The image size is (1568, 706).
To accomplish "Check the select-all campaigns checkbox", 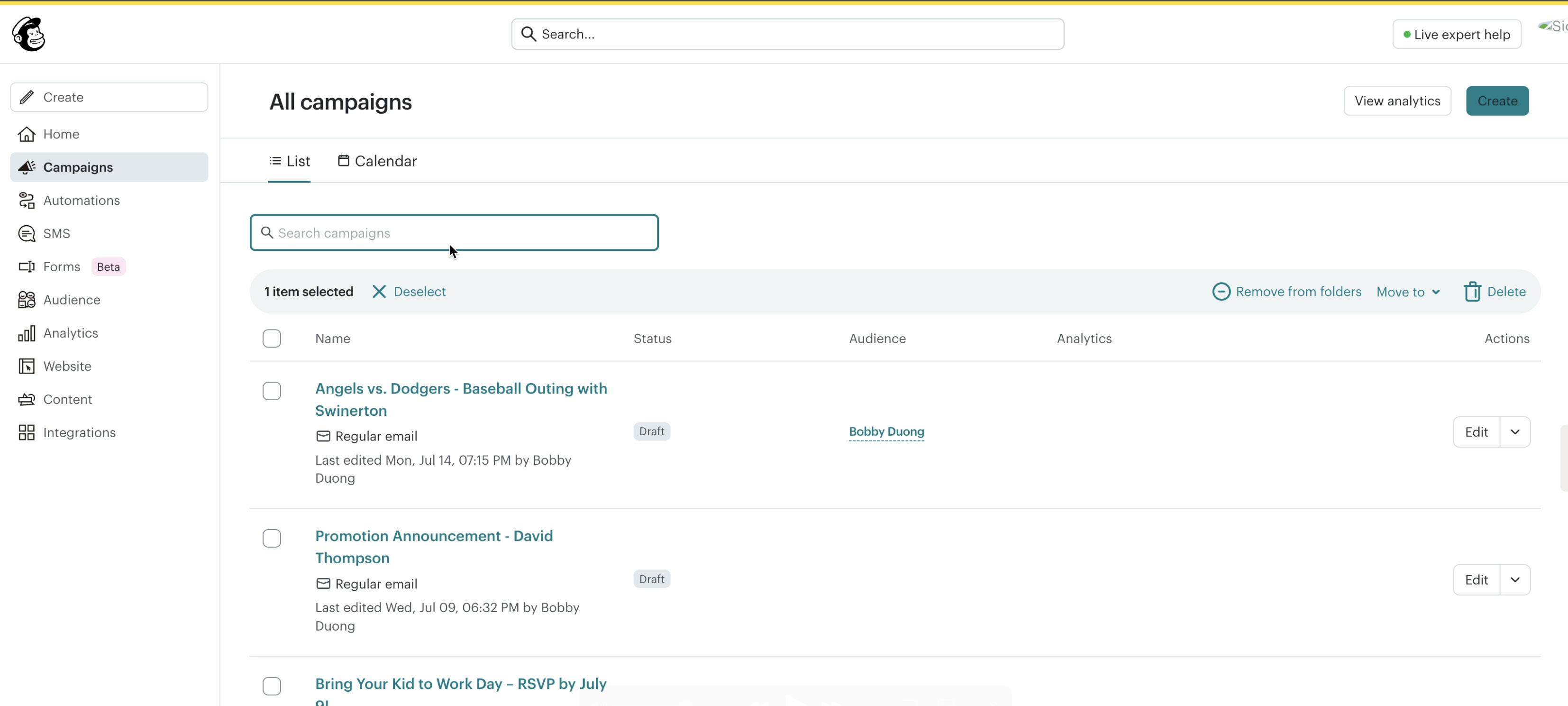I will pyautogui.click(x=272, y=339).
